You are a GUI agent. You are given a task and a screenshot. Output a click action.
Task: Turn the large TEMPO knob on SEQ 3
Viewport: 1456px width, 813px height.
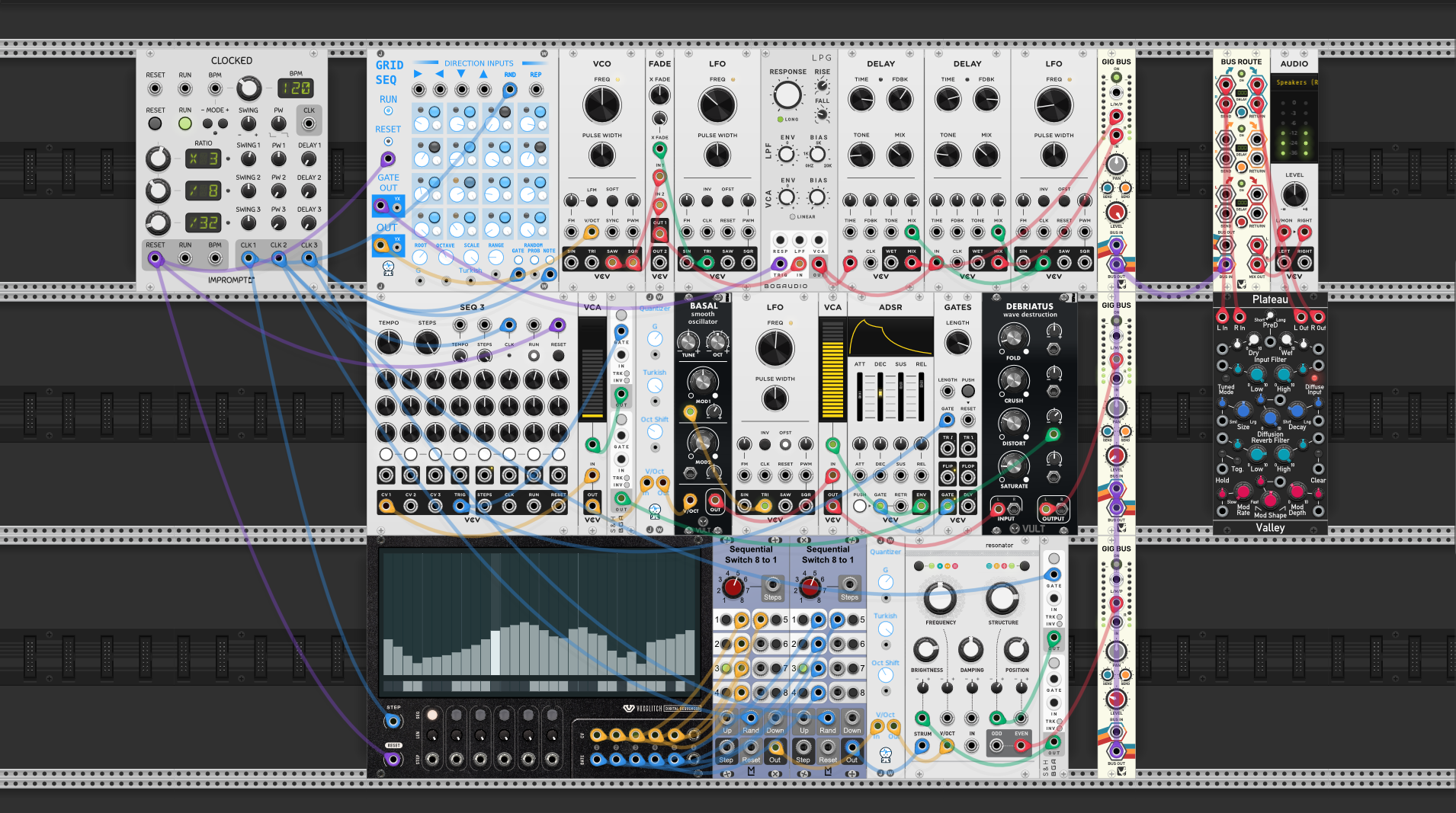389,343
